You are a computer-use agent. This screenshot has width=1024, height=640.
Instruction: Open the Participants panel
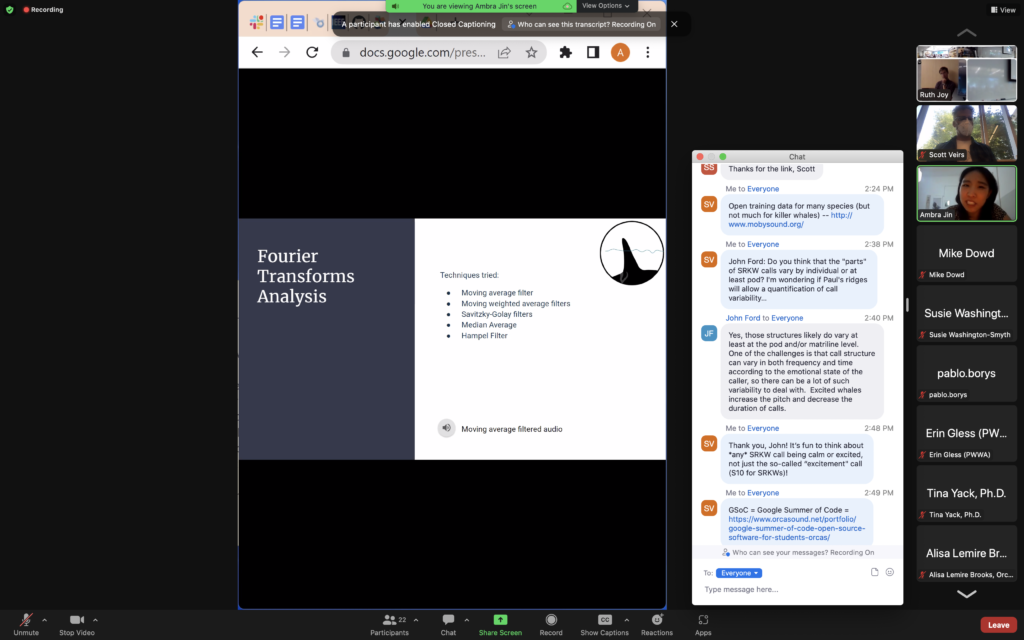[x=390, y=624]
